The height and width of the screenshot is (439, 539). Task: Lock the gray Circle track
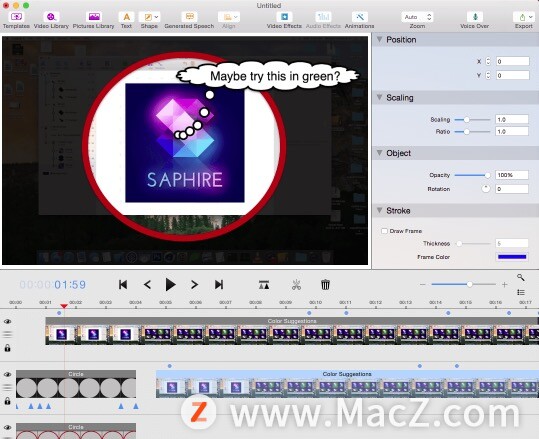coord(7,401)
